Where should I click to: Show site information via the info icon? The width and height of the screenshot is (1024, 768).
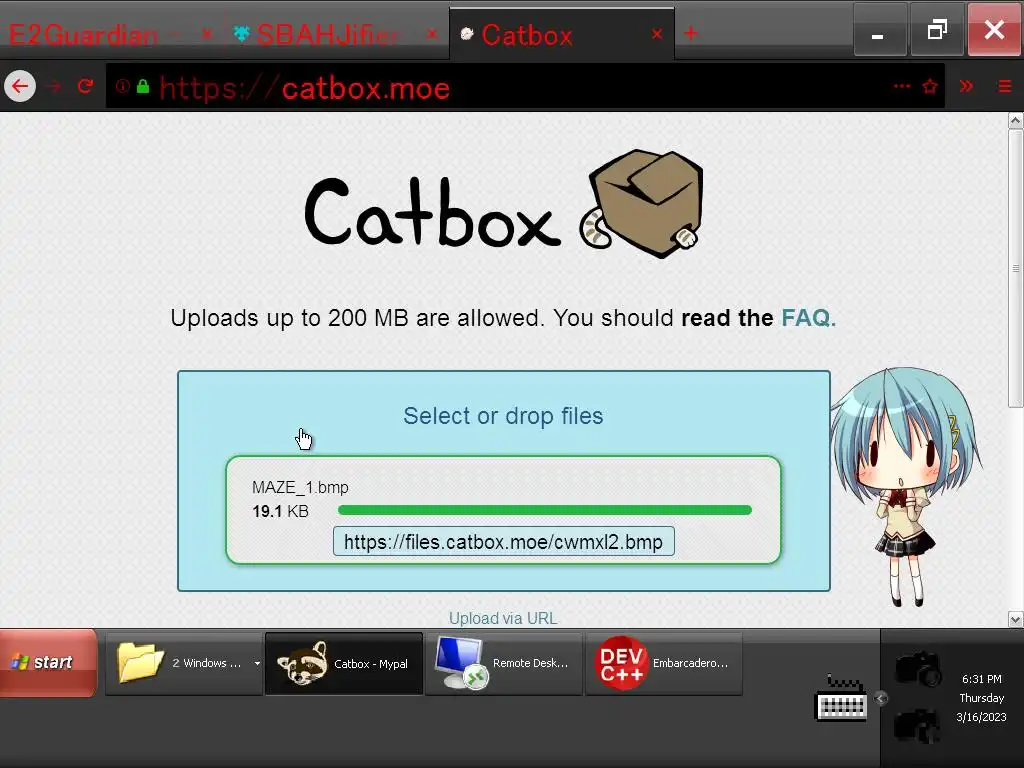coord(122,86)
